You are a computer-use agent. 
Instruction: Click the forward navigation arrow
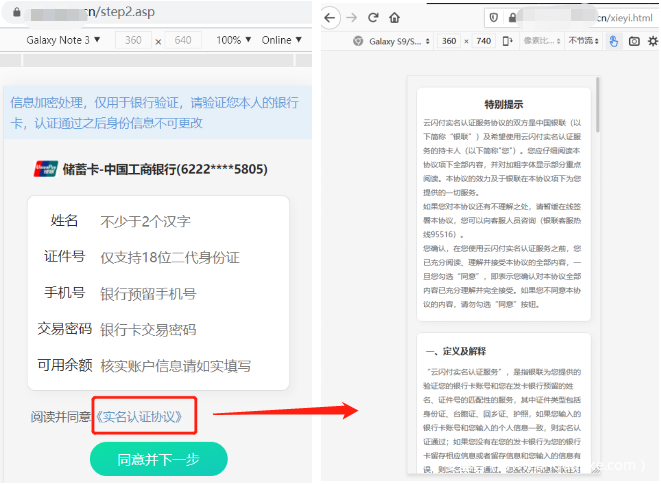coord(351,17)
